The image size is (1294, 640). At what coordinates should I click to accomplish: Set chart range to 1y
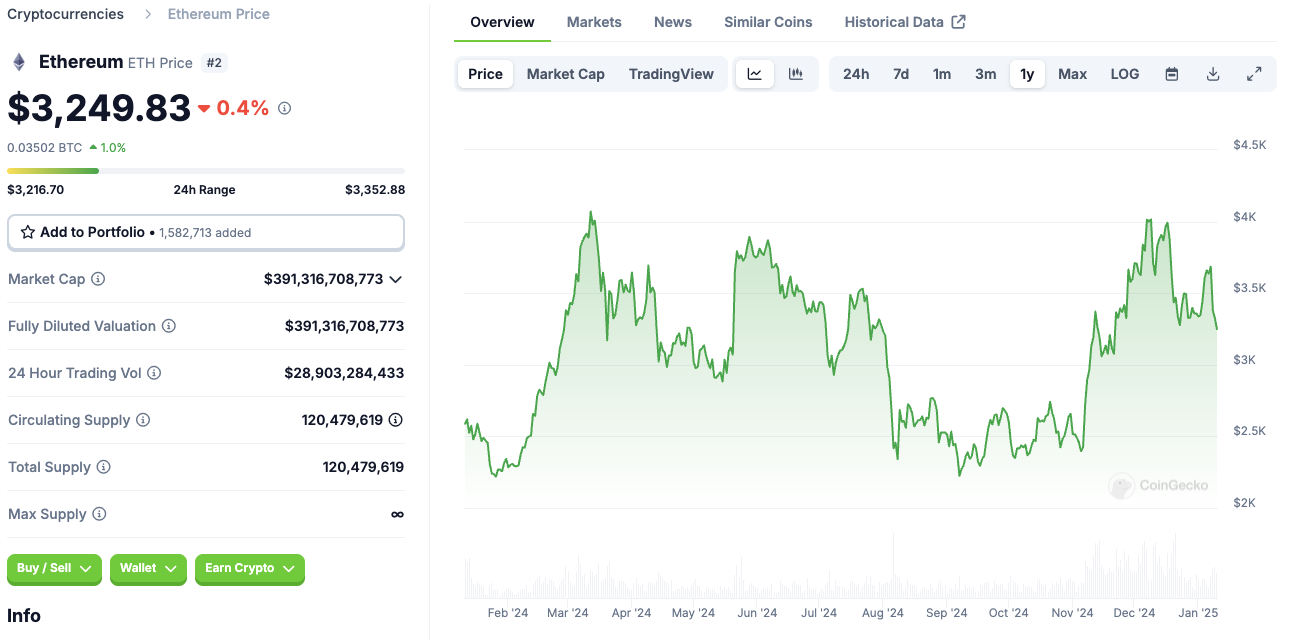(1027, 74)
